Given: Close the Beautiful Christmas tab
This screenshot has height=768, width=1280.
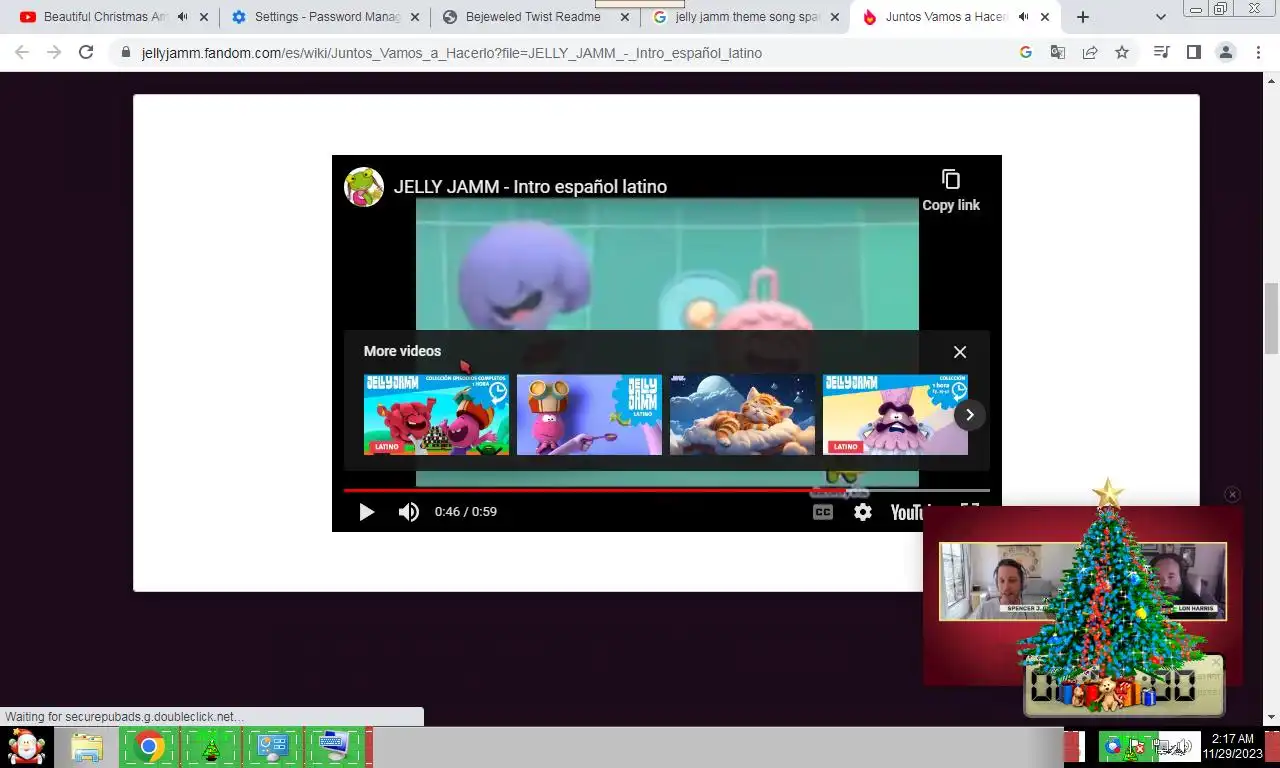Looking at the screenshot, I should point(205,17).
